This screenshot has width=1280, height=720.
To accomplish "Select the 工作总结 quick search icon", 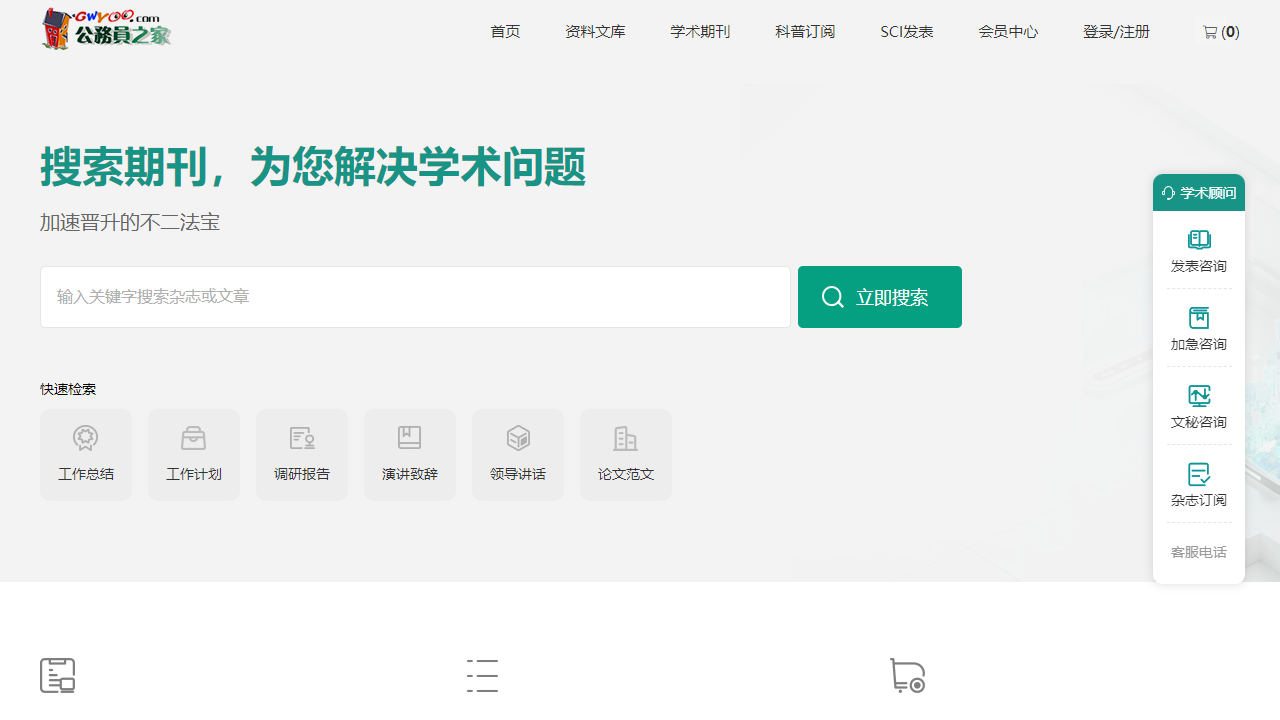I will pos(86,437).
